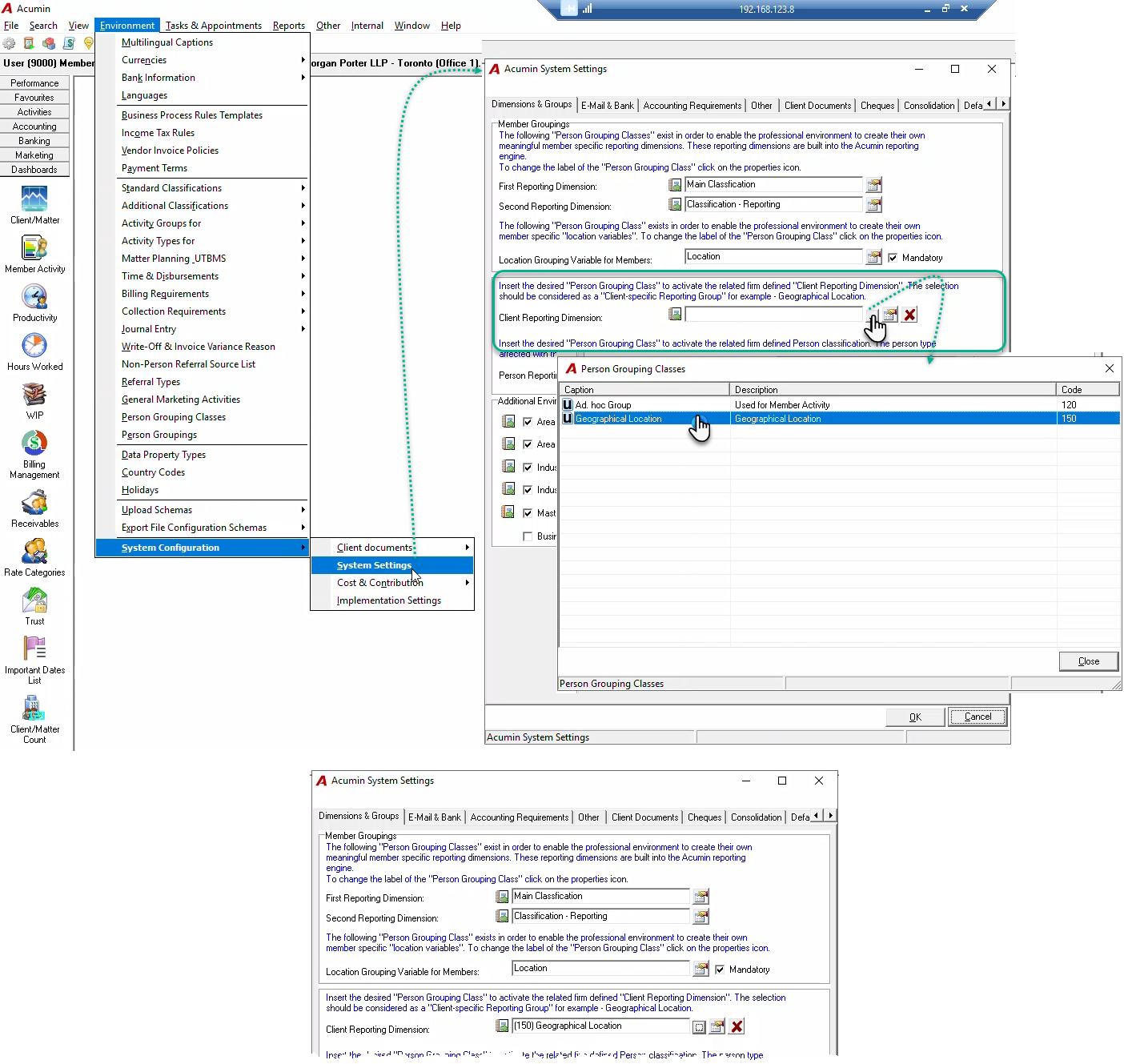Click the properties icon beside empty Client Reporting Dimension
Screen dimensions: 1124x1064
[x=890, y=315]
